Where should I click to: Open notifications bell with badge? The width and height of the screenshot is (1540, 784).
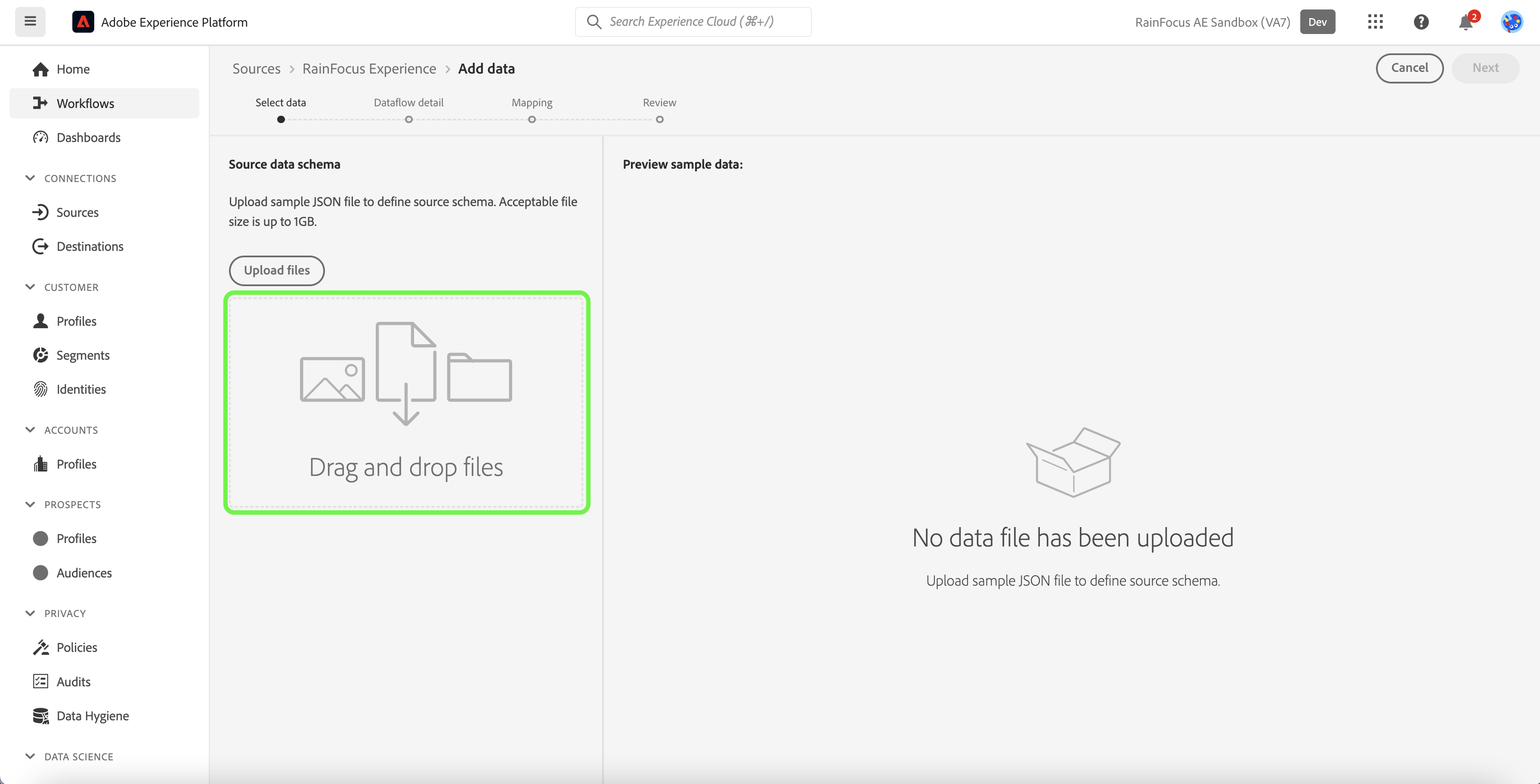coord(1465,23)
